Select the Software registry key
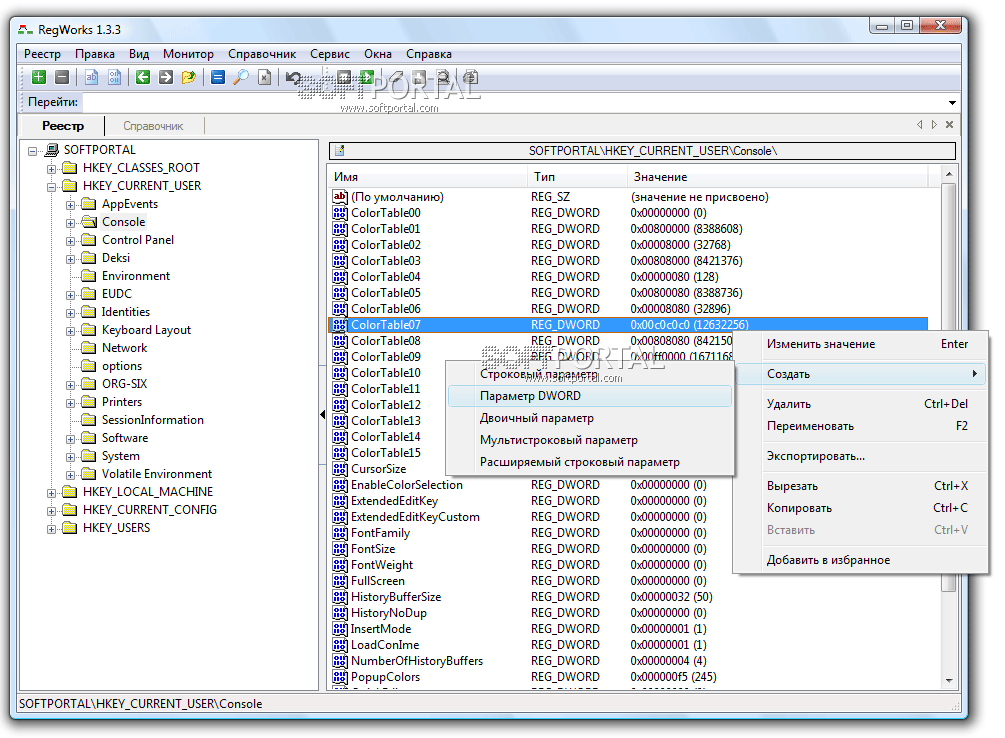Viewport: 1005px width, 738px height. click(124, 438)
